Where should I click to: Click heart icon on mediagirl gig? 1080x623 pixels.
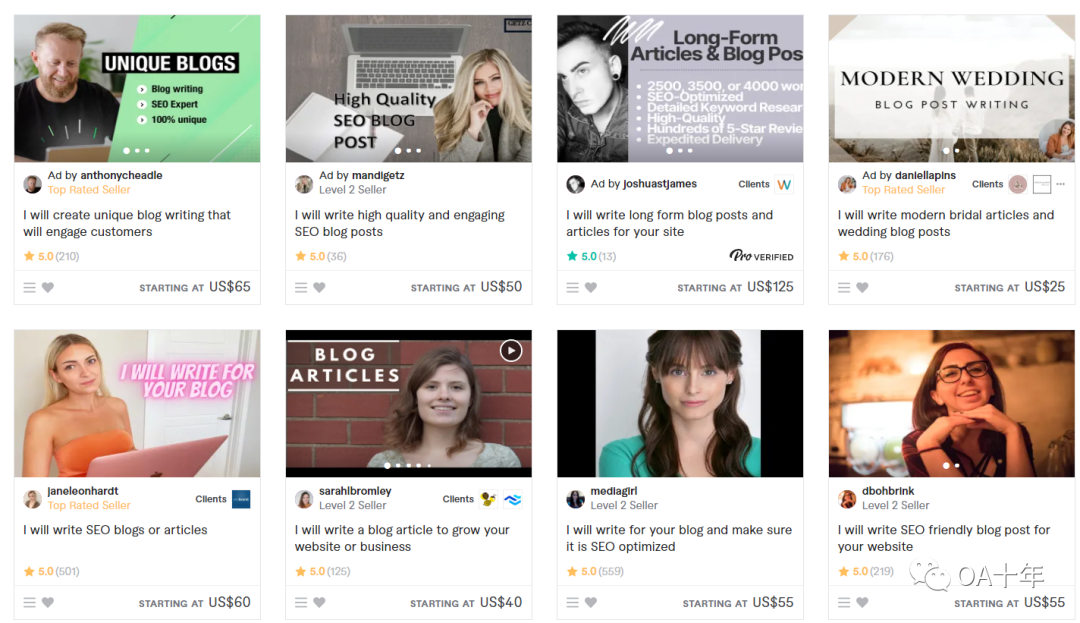click(591, 603)
